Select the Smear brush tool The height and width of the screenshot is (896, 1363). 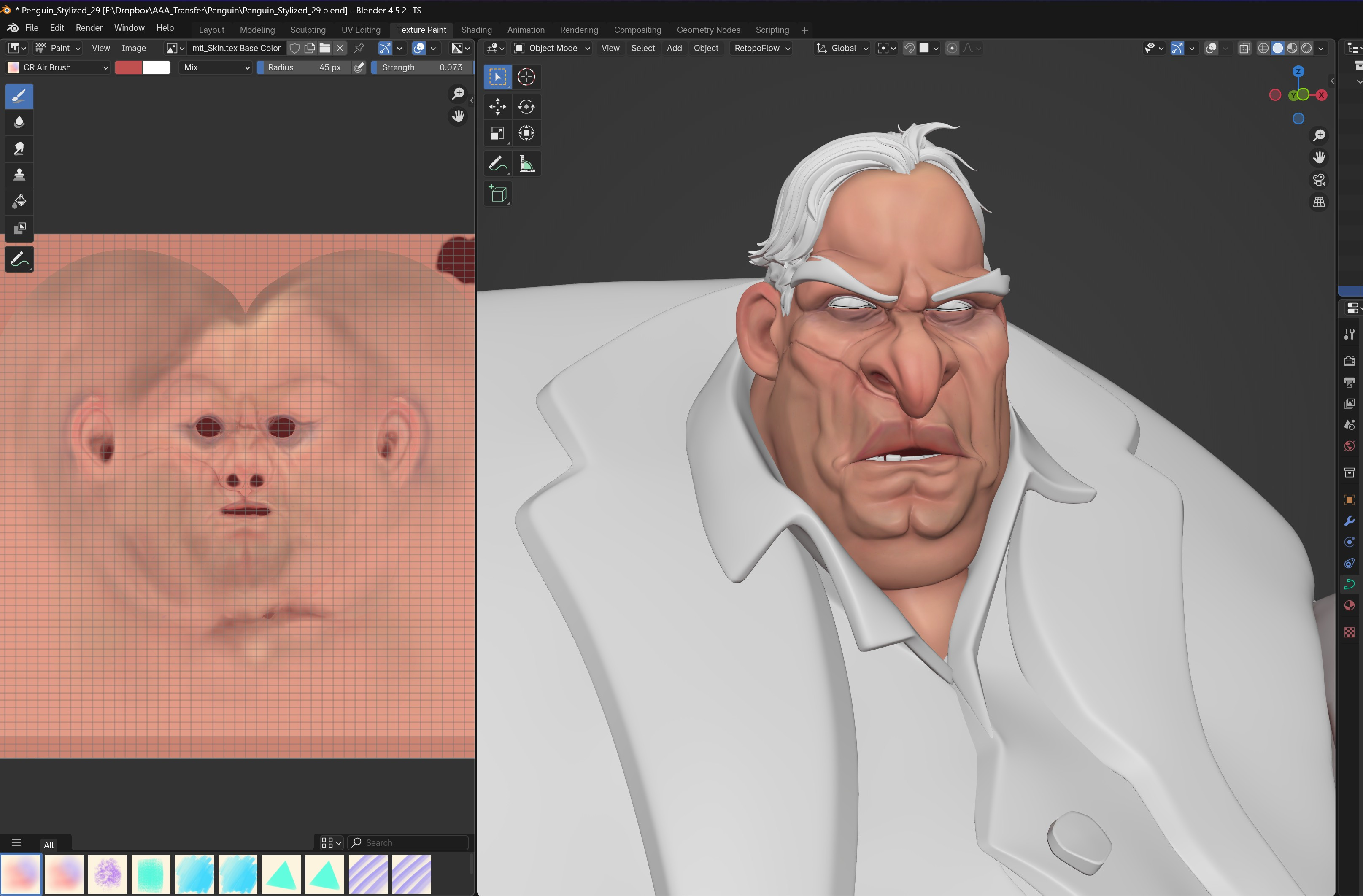[19, 148]
